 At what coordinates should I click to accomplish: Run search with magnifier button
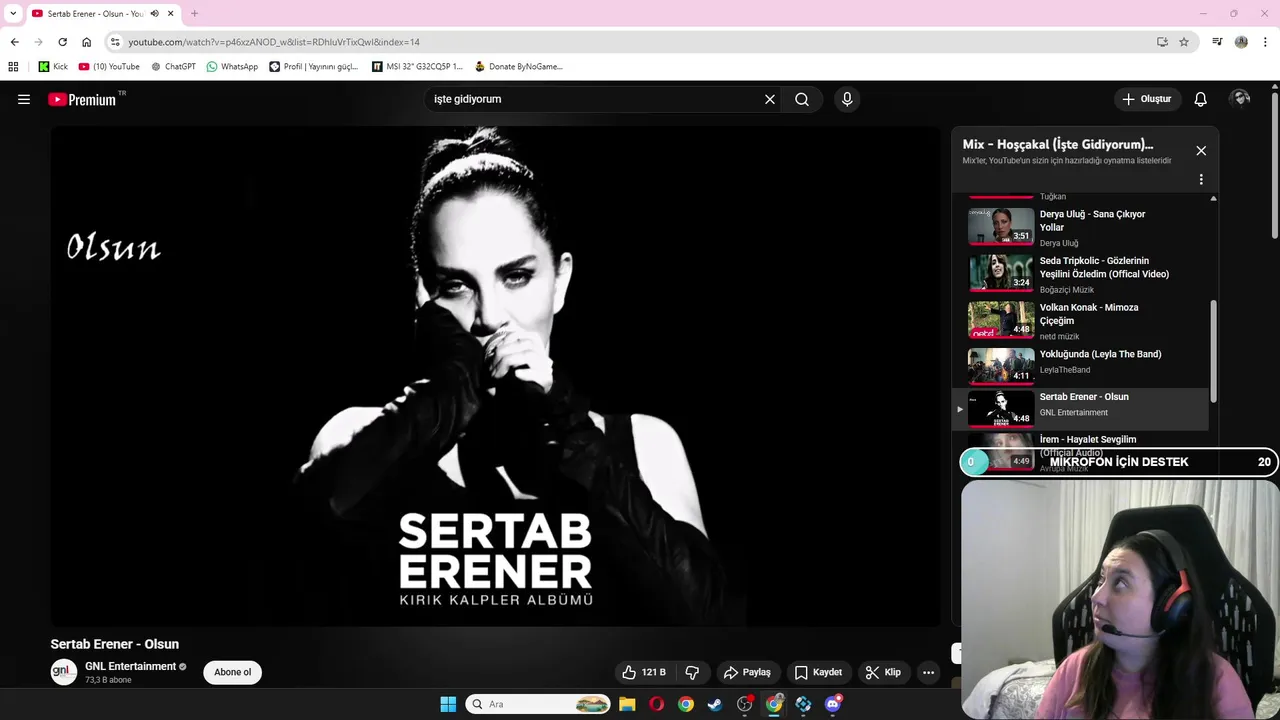(802, 99)
